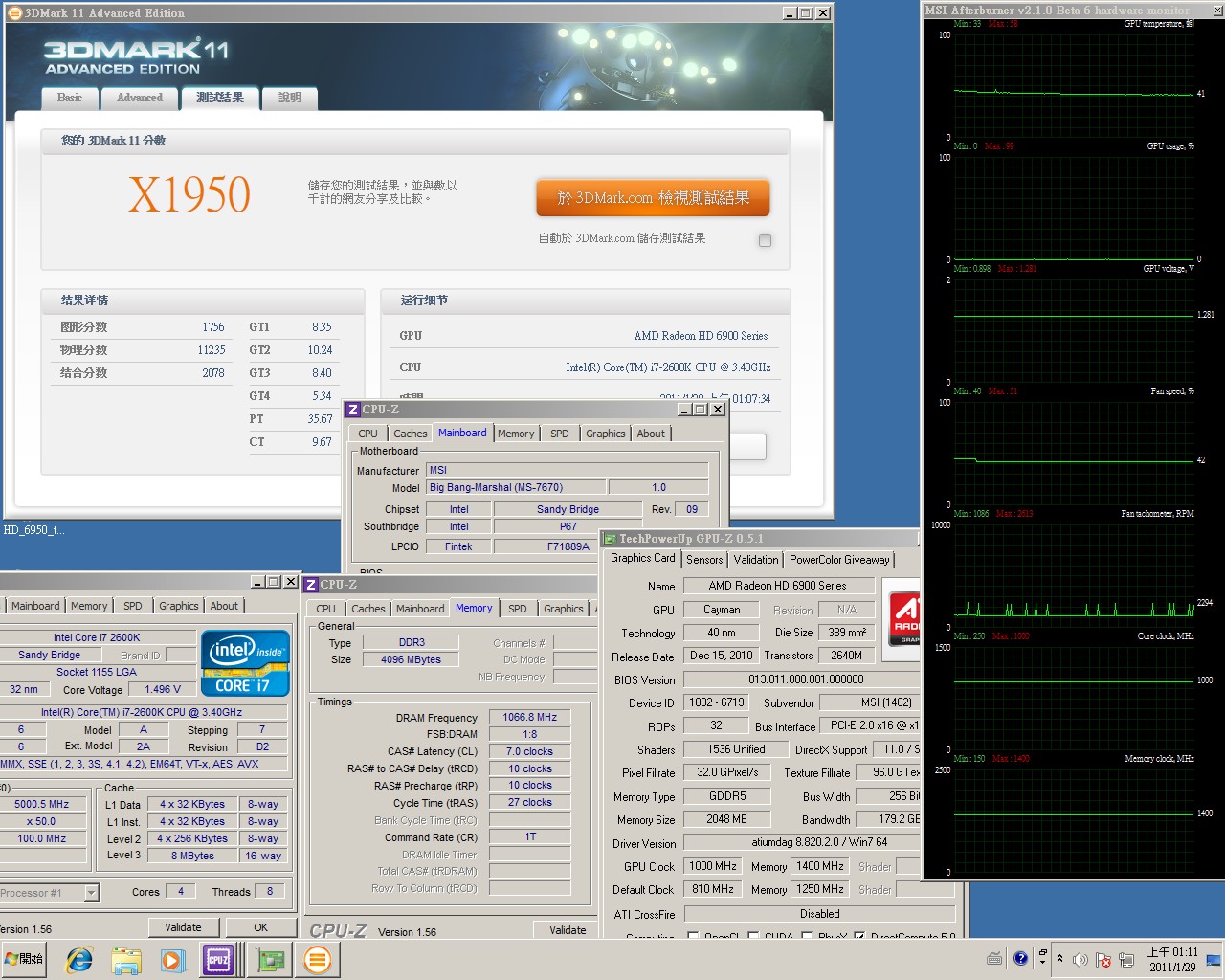Click DRAM Frequency value 1066.8 MHz

530,717
